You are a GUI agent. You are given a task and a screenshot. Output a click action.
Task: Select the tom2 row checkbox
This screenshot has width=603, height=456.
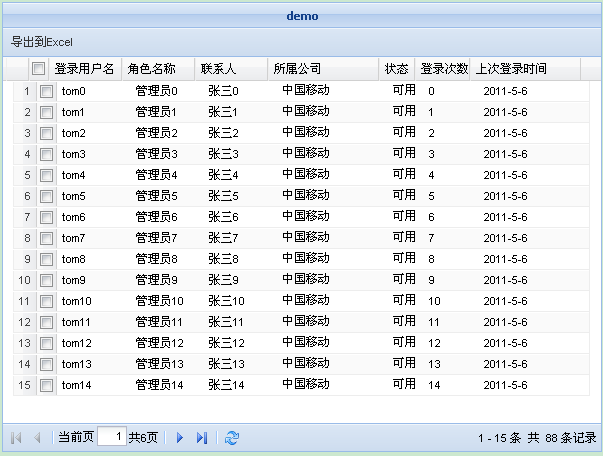point(47,133)
